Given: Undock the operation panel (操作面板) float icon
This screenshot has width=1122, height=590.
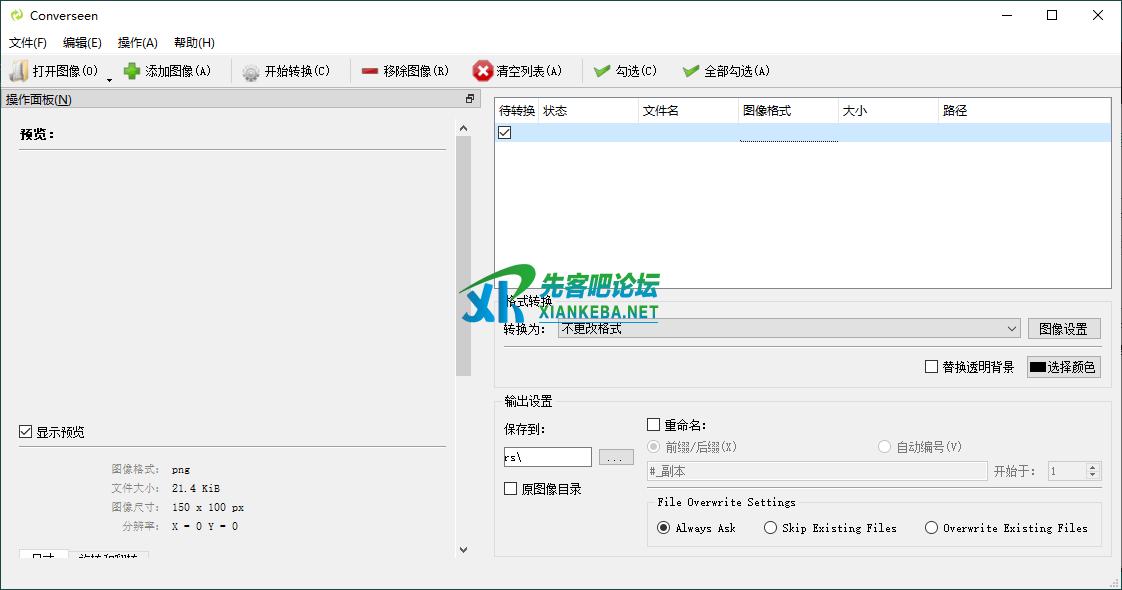Looking at the screenshot, I should [470, 99].
